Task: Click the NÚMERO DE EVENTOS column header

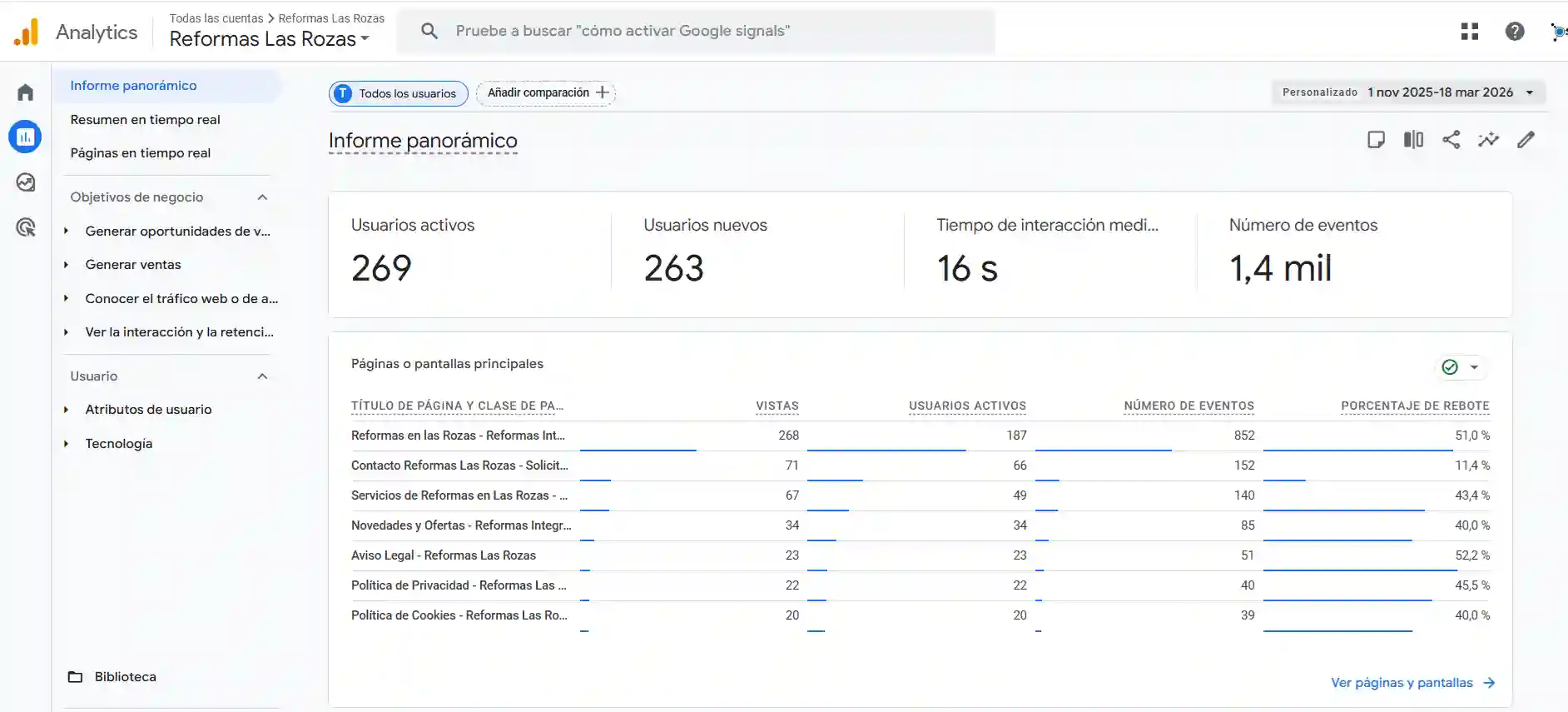Action: [x=1188, y=406]
